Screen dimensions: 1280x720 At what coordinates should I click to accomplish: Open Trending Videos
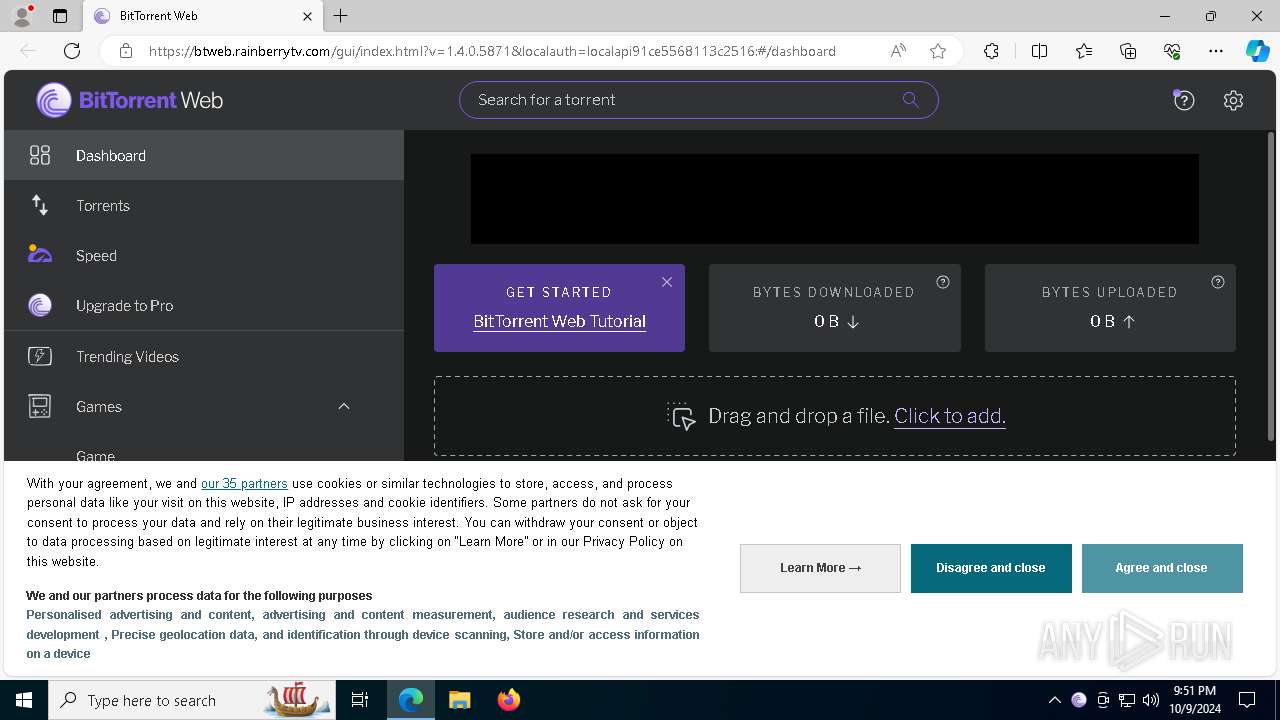coord(203,356)
